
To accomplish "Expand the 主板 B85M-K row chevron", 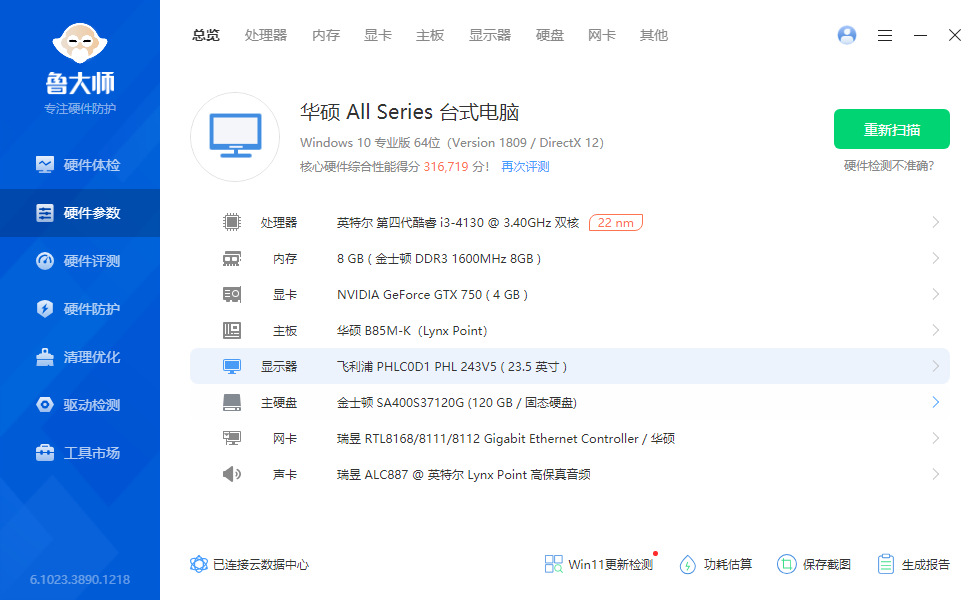I will [x=936, y=330].
